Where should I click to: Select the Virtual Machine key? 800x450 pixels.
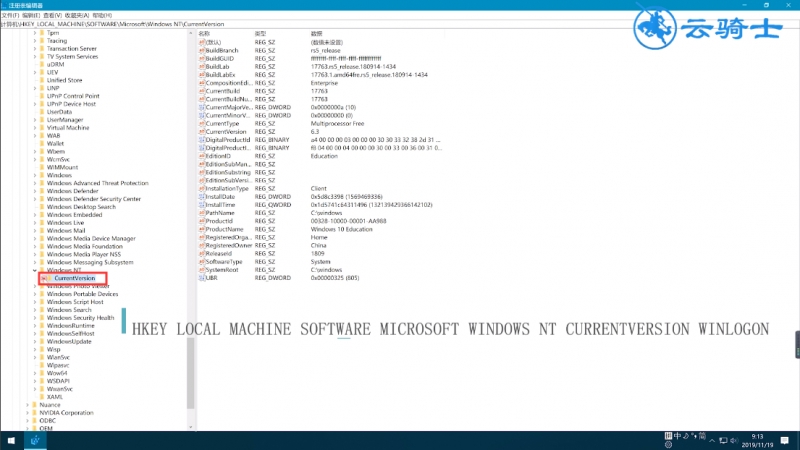pyautogui.click(x=68, y=128)
